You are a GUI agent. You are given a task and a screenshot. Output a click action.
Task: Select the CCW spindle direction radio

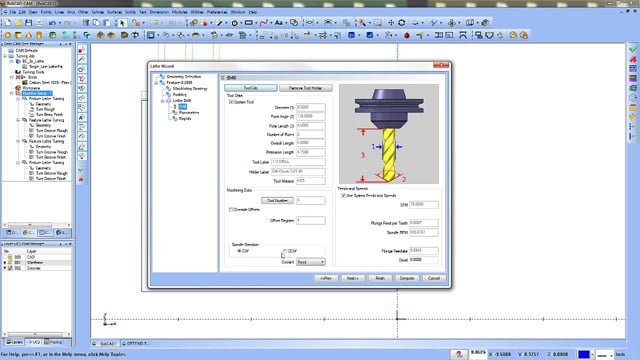coord(285,251)
